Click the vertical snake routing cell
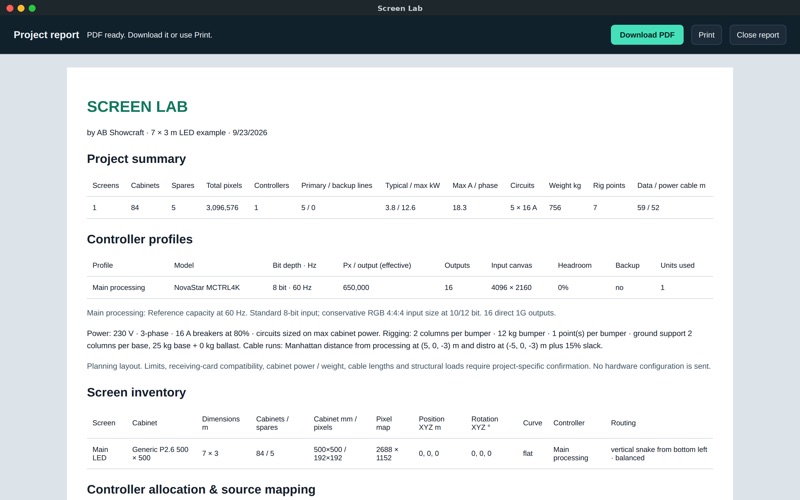This screenshot has height=500, width=800. [659, 454]
